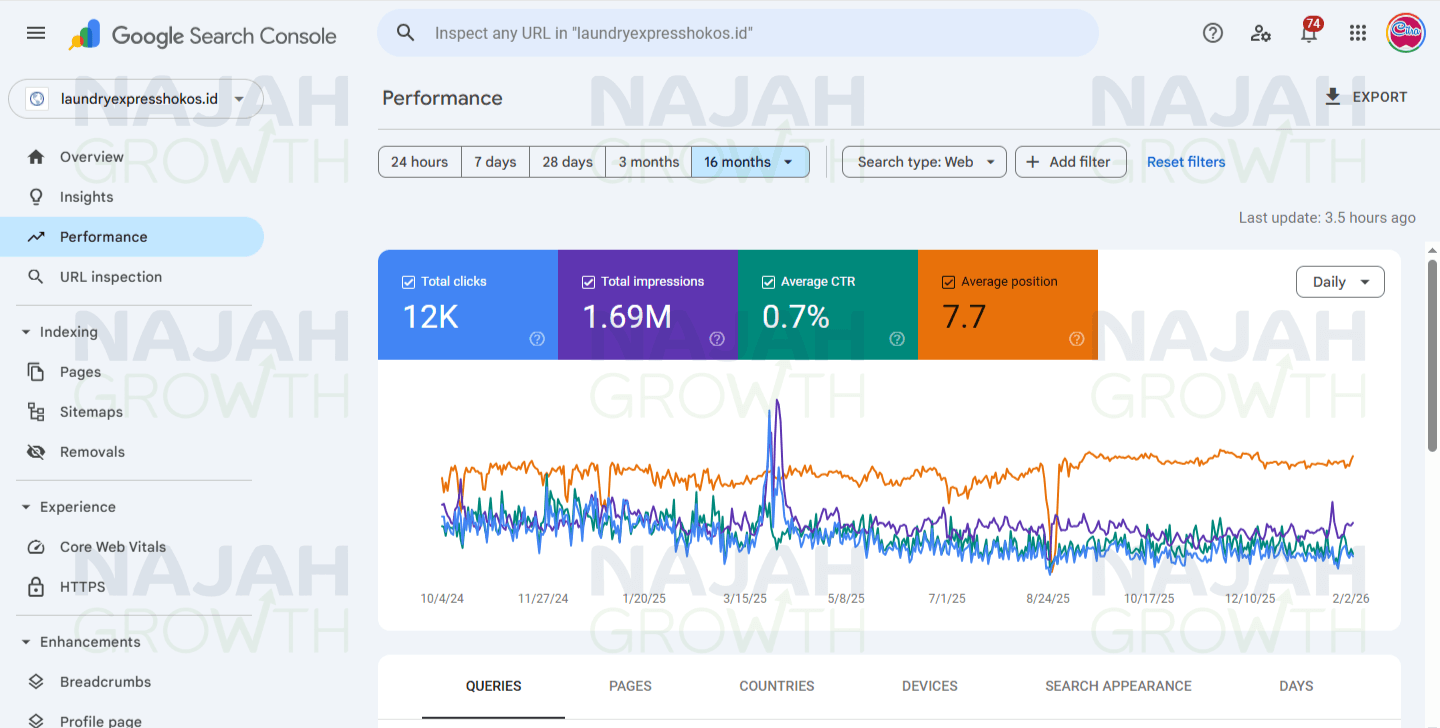This screenshot has height=728, width=1440.
Task: Click the Insights lightbulb icon
Action: coord(36,197)
